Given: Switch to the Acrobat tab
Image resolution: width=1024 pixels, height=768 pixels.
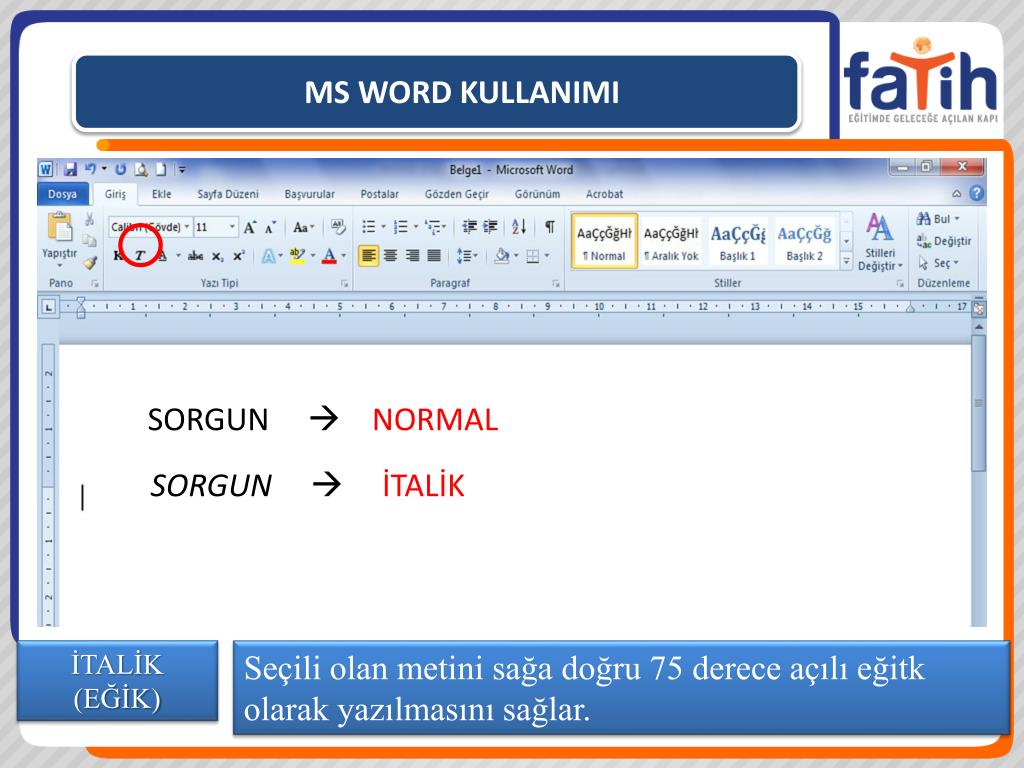Looking at the screenshot, I should tap(604, 194).
